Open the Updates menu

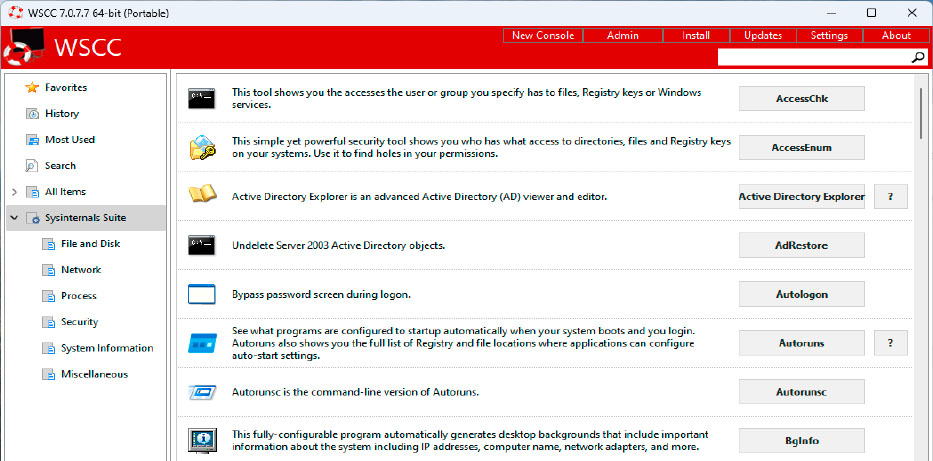pos(763,35)
